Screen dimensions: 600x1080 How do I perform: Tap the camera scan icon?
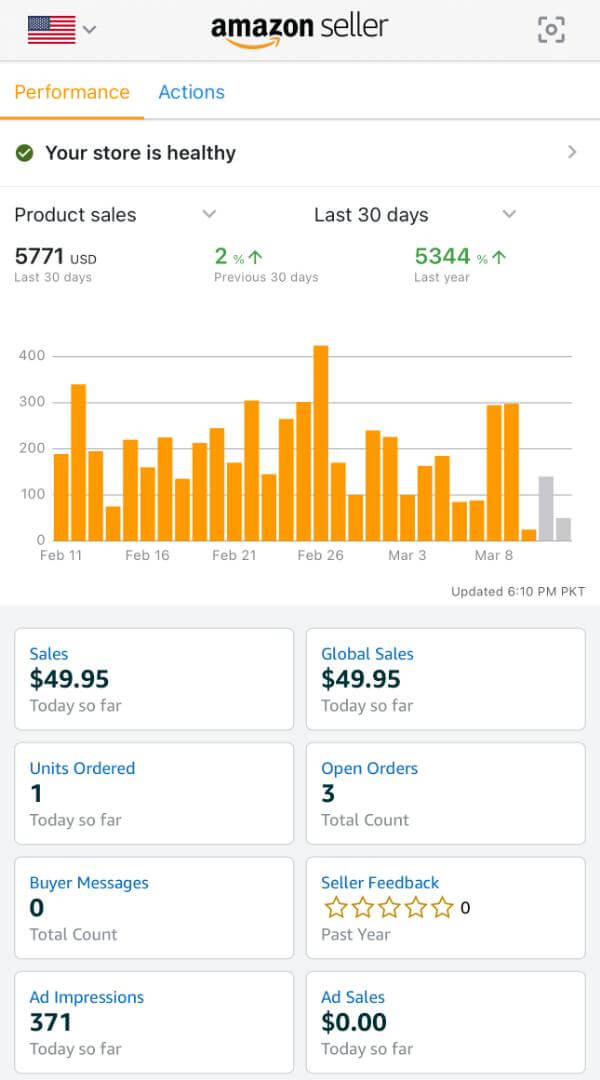551,30
